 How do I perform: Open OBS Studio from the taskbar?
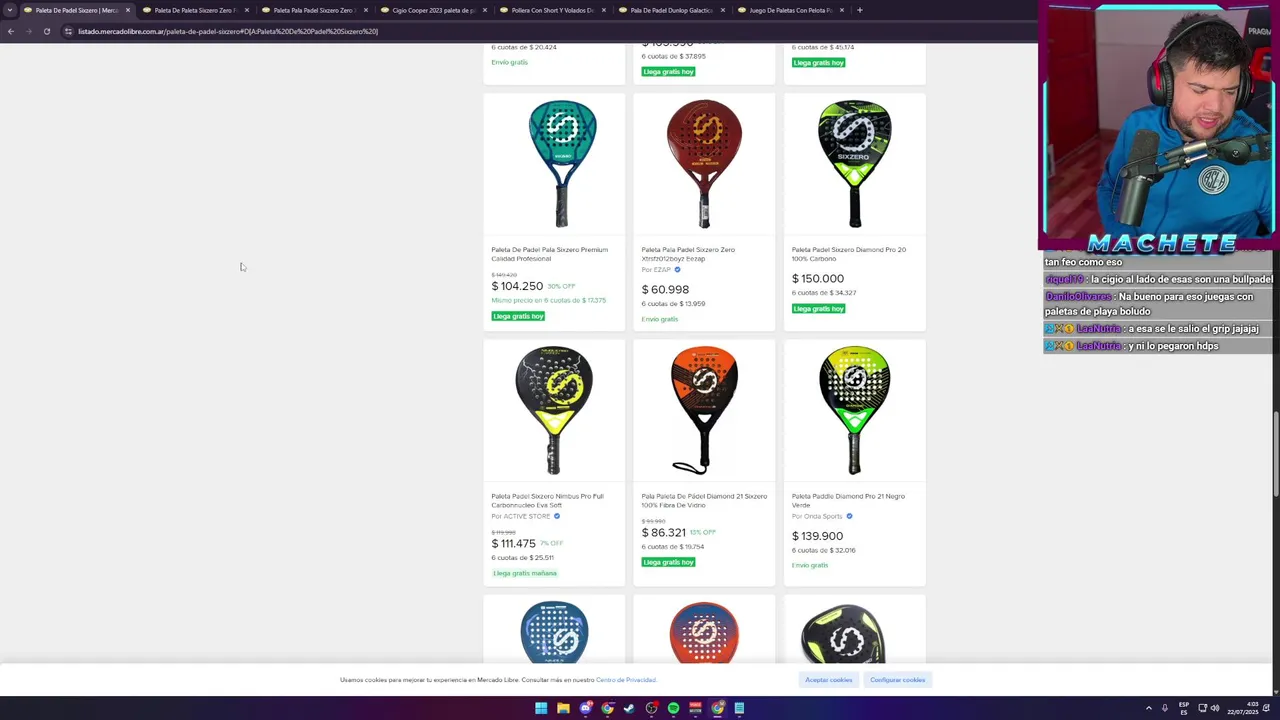651,708
